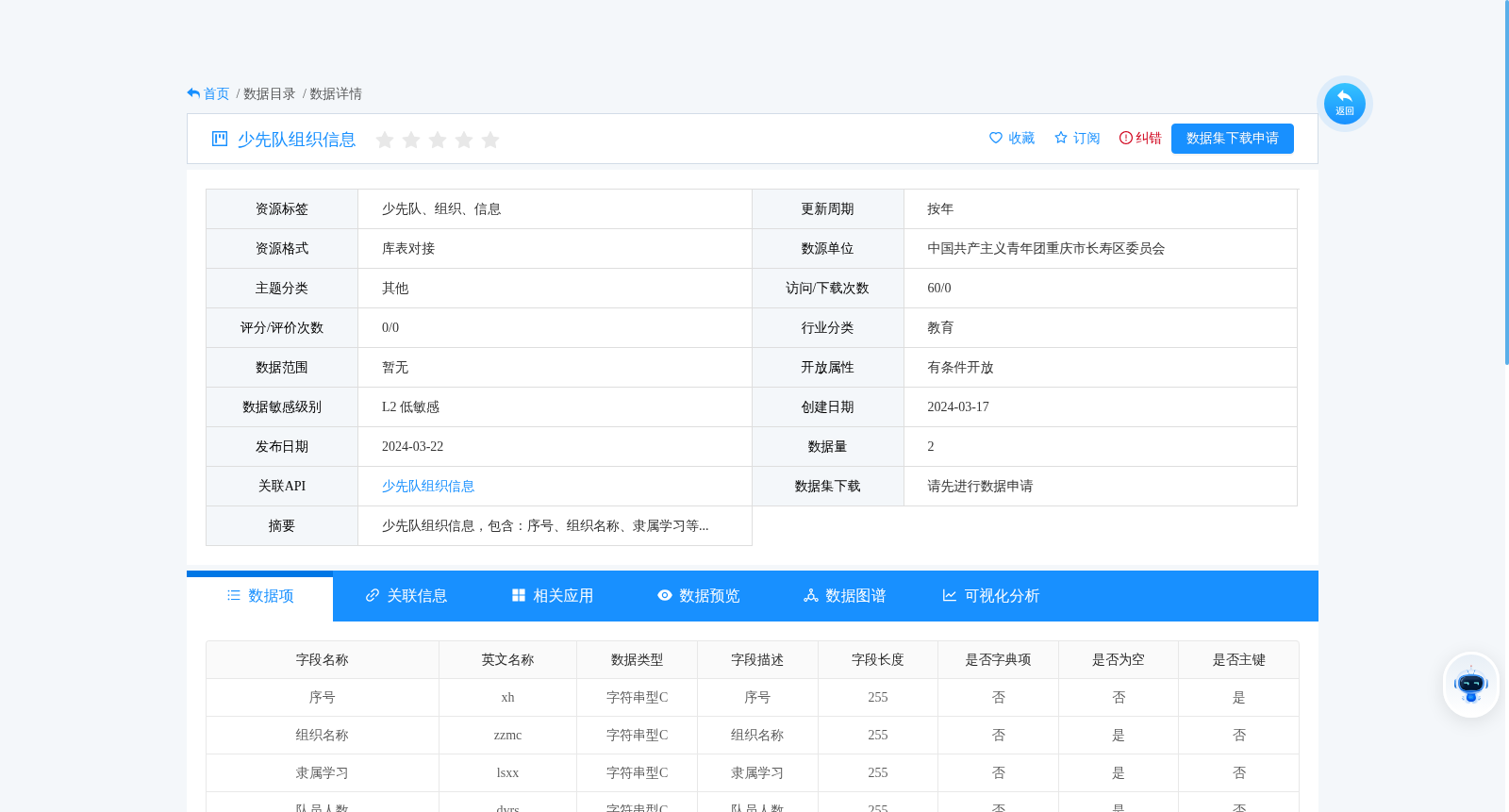The height and width of the screenshot is (812, 1509).
Task: Rate three stars for the dataset
Action: [x=438, y=140]
